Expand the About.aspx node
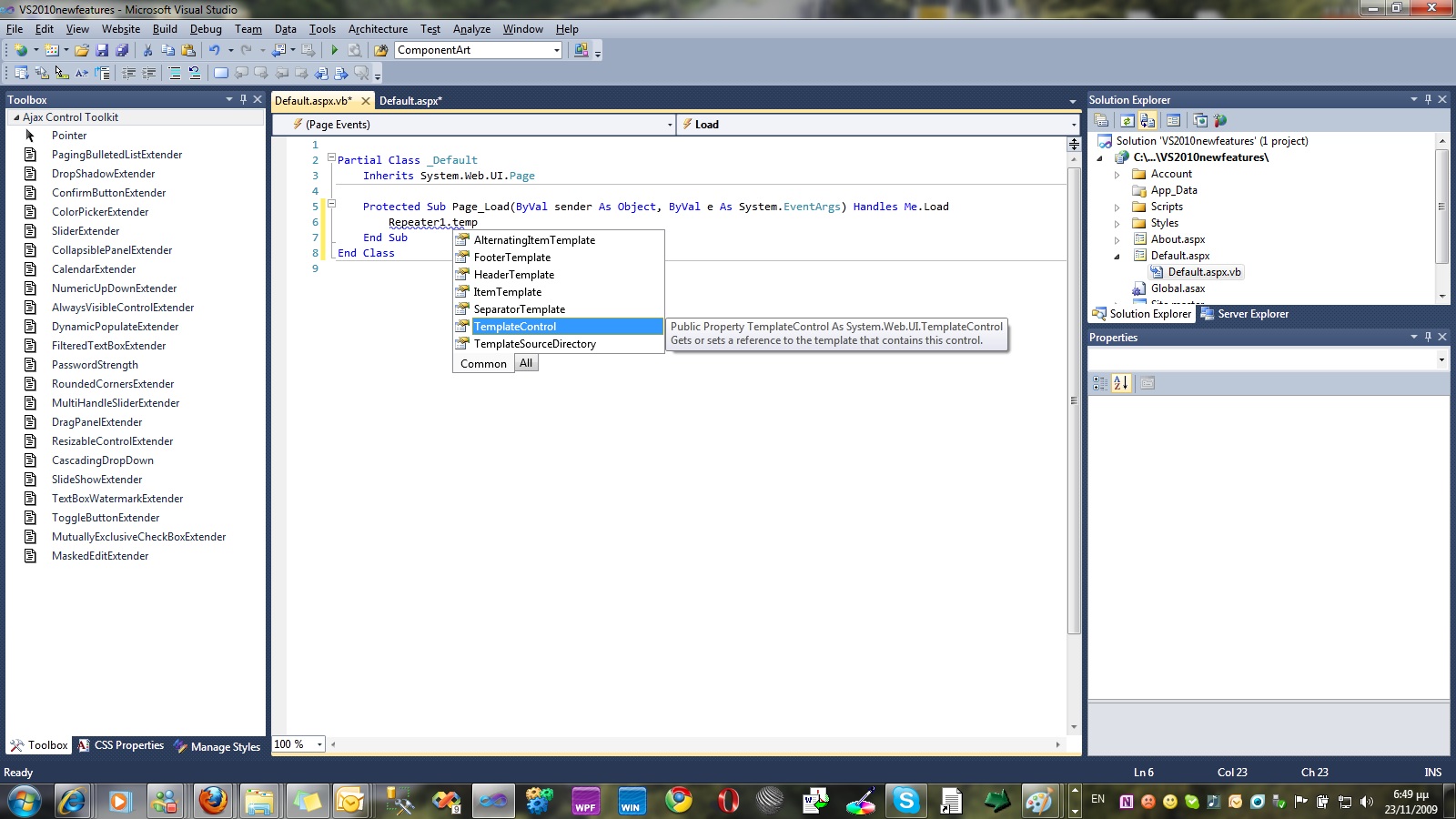Viewport: 1456px width, 819px height. pos(1117,240)
